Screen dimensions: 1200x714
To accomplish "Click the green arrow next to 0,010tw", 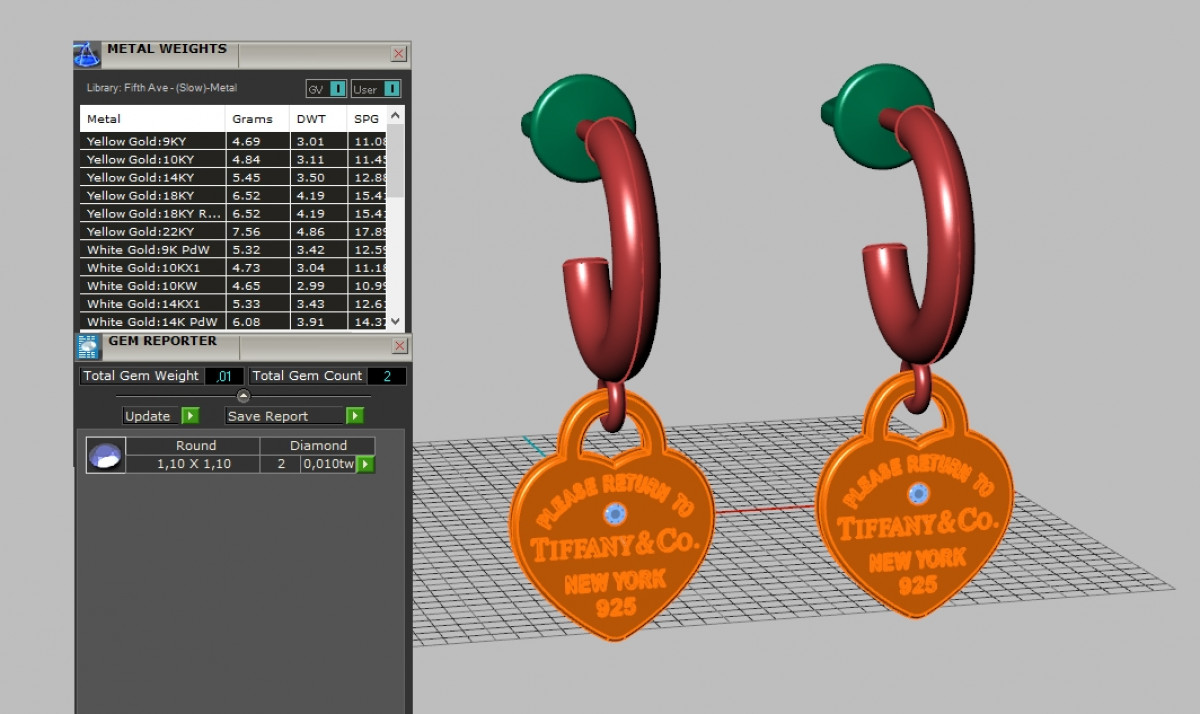I will click(x=366, y=464).
